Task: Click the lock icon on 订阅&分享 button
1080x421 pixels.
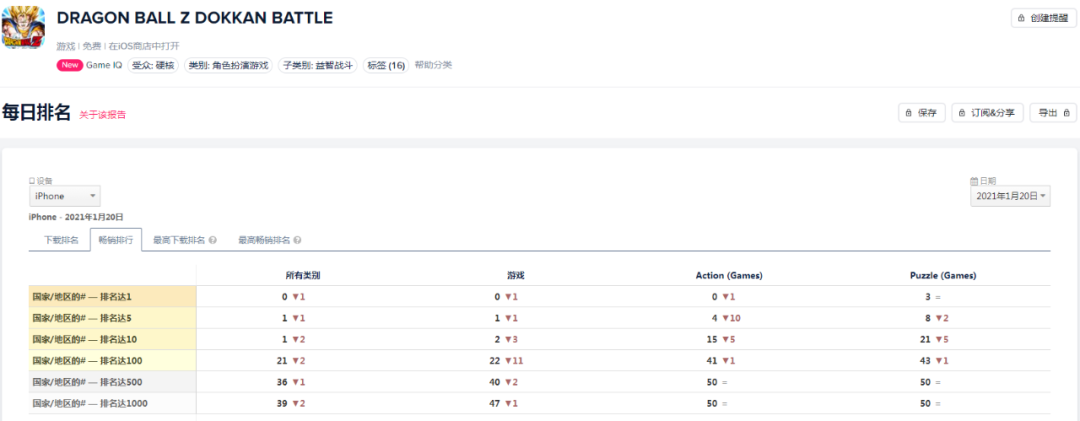Action: [x=961, y=113]
